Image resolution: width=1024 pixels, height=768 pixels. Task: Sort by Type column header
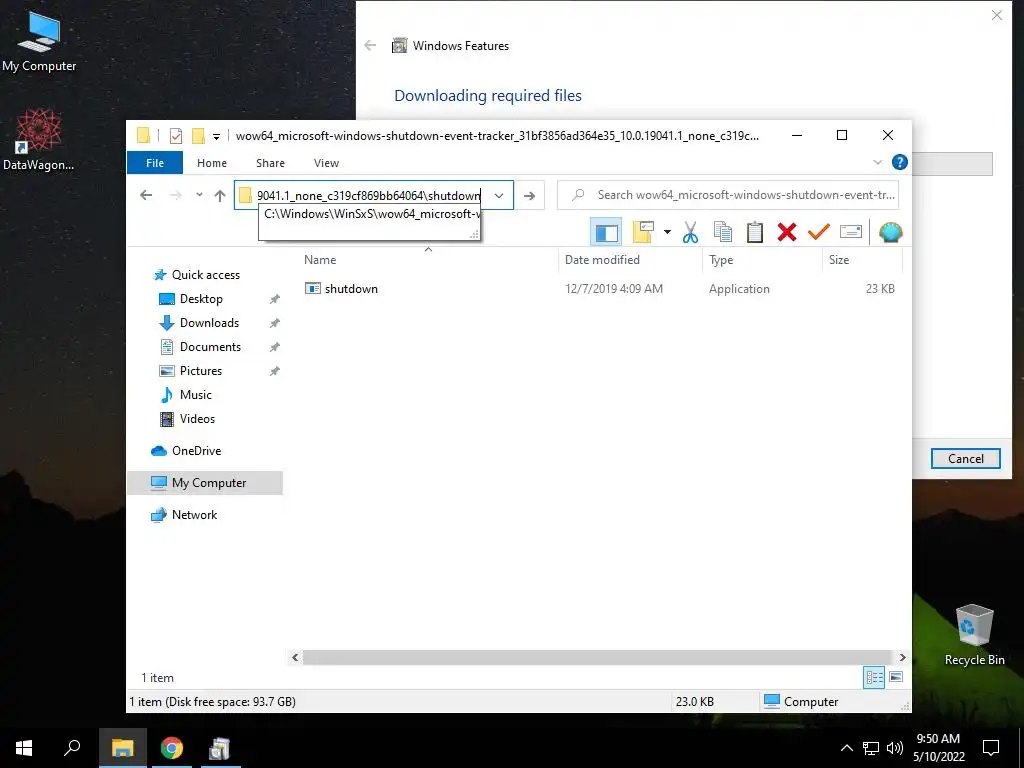coord(721,260)
